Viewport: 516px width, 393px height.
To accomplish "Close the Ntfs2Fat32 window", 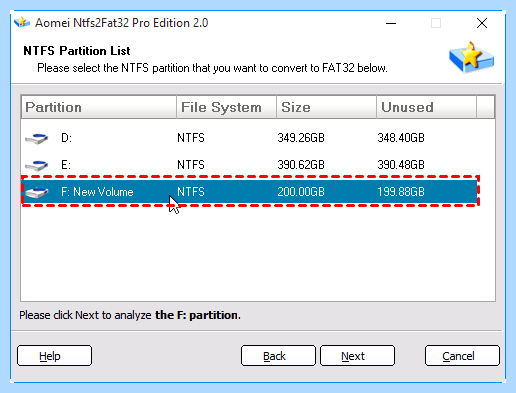I will coord(482,23).
